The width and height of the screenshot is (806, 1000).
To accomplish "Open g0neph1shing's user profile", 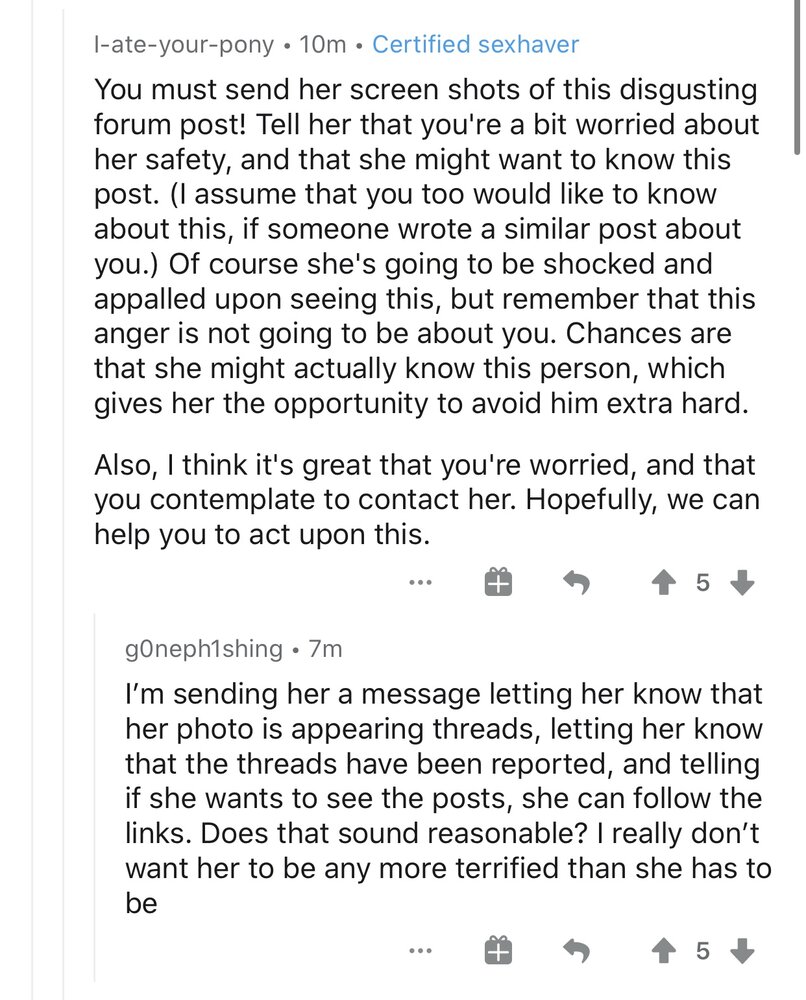I will point(204,649).
